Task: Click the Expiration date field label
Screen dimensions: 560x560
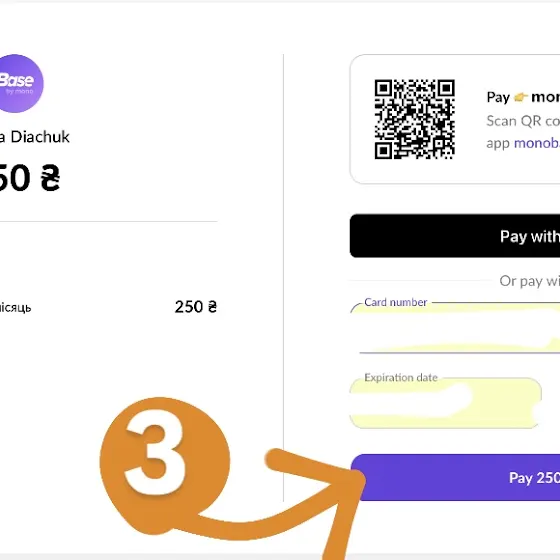Action: pos(401,378)
